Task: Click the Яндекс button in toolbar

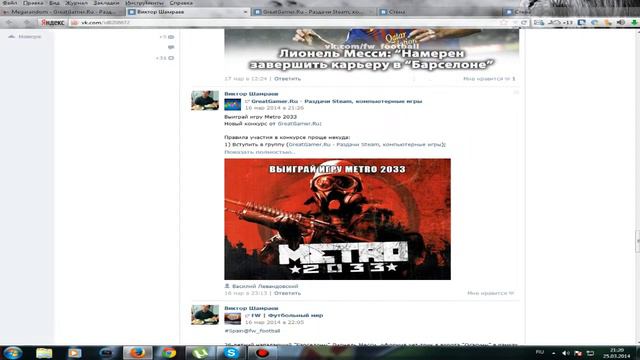Action: click(x=53, y=23)
